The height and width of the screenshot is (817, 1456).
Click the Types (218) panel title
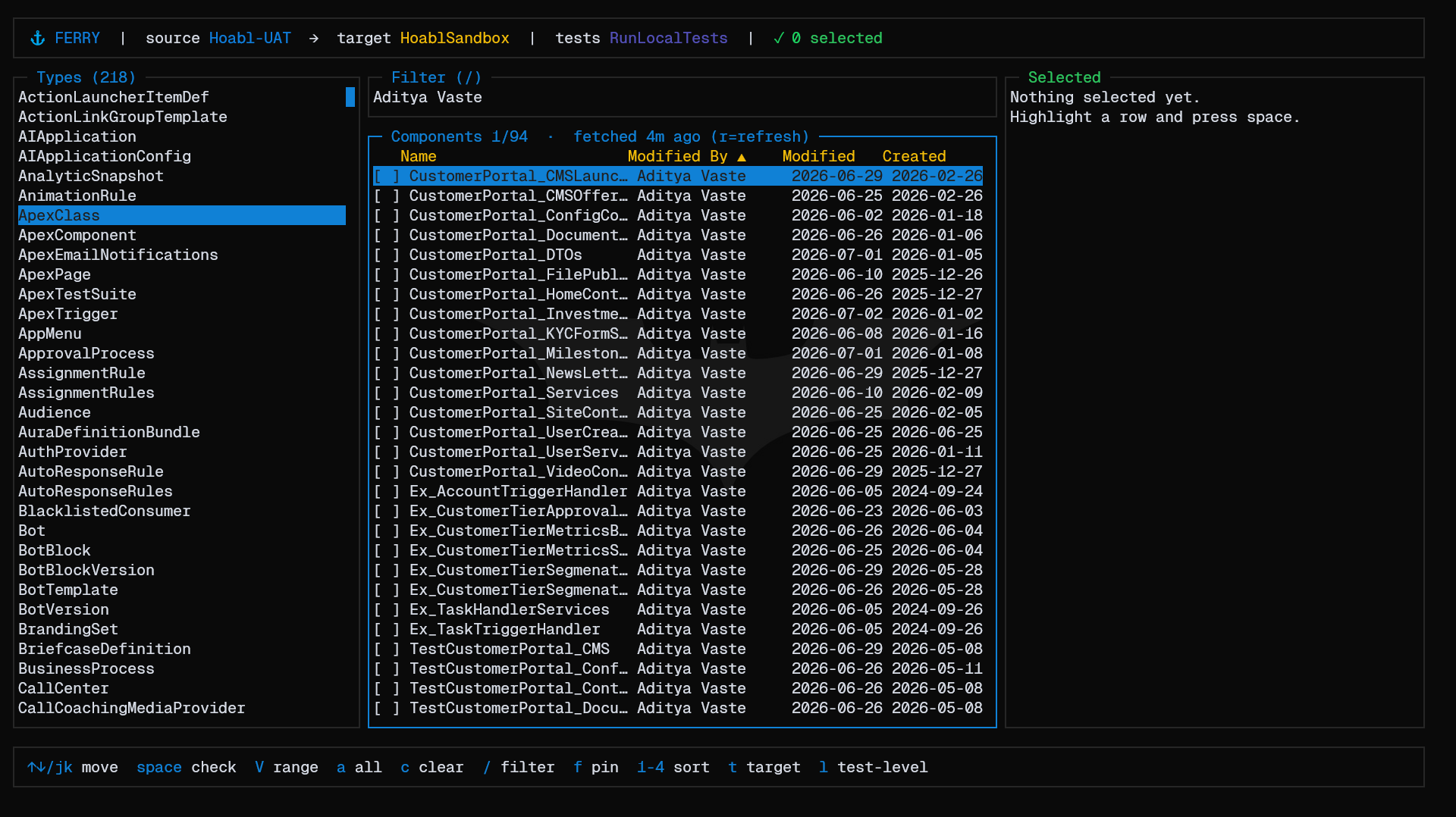(x=86, y=77)
